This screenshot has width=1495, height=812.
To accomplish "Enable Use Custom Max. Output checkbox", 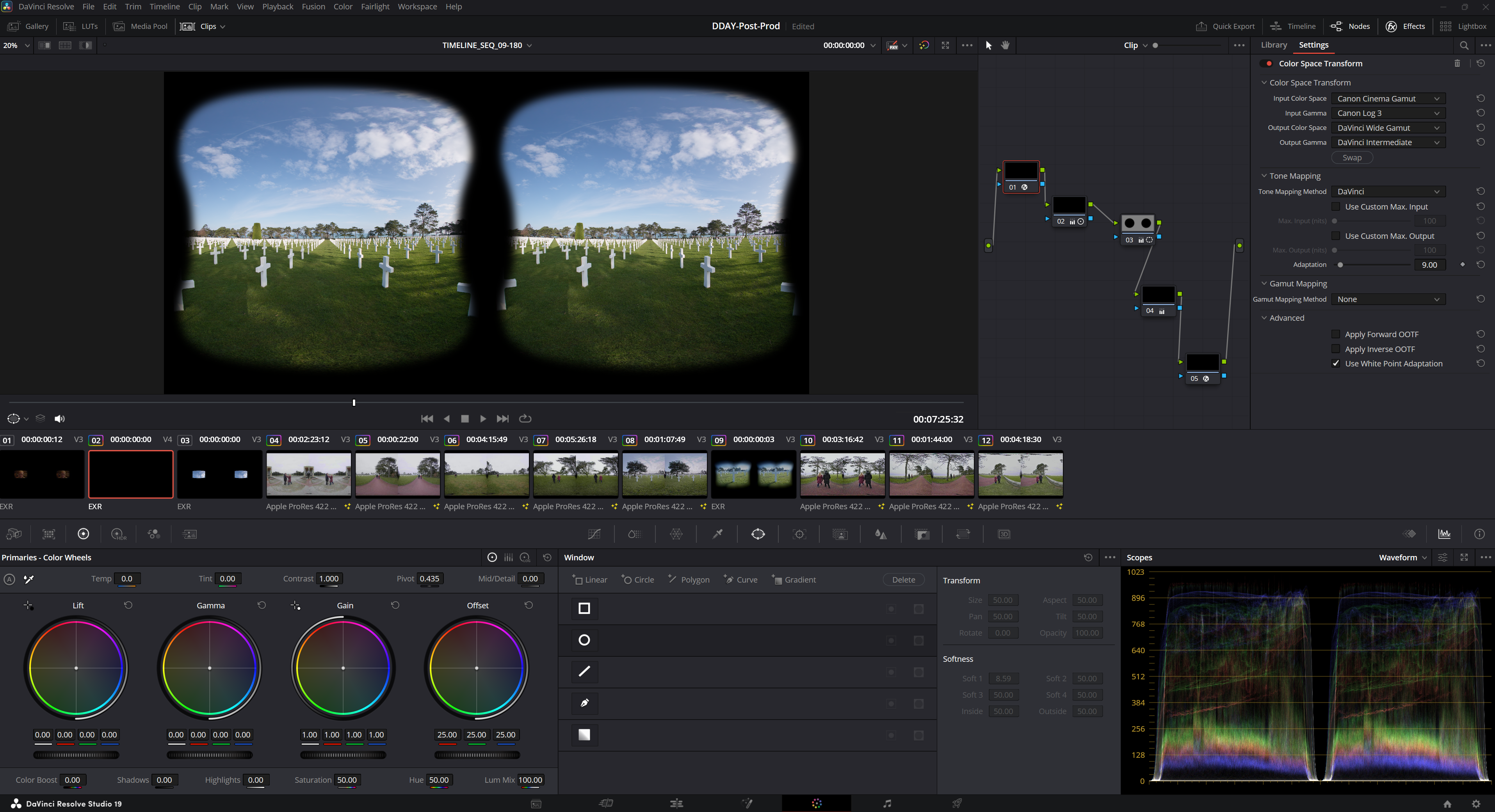I will (1335, 236).
